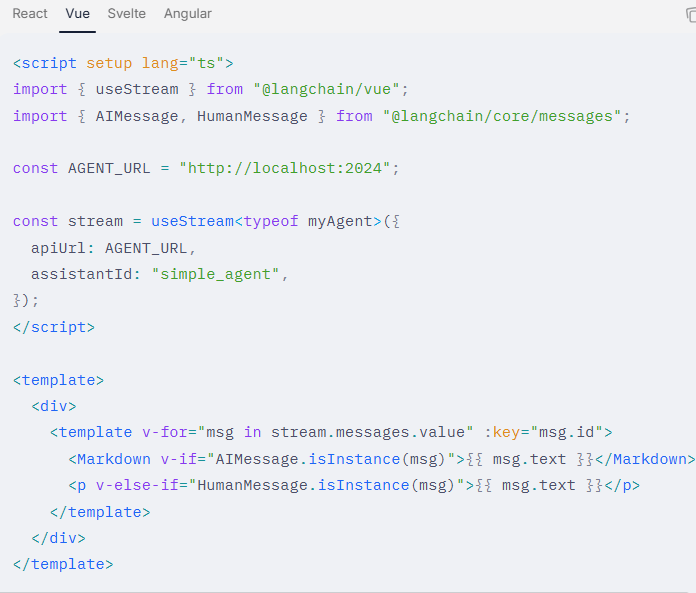Screen dimensions: 696x593
Task: Switch to the React tab
Action: click(x=30, y=14)
